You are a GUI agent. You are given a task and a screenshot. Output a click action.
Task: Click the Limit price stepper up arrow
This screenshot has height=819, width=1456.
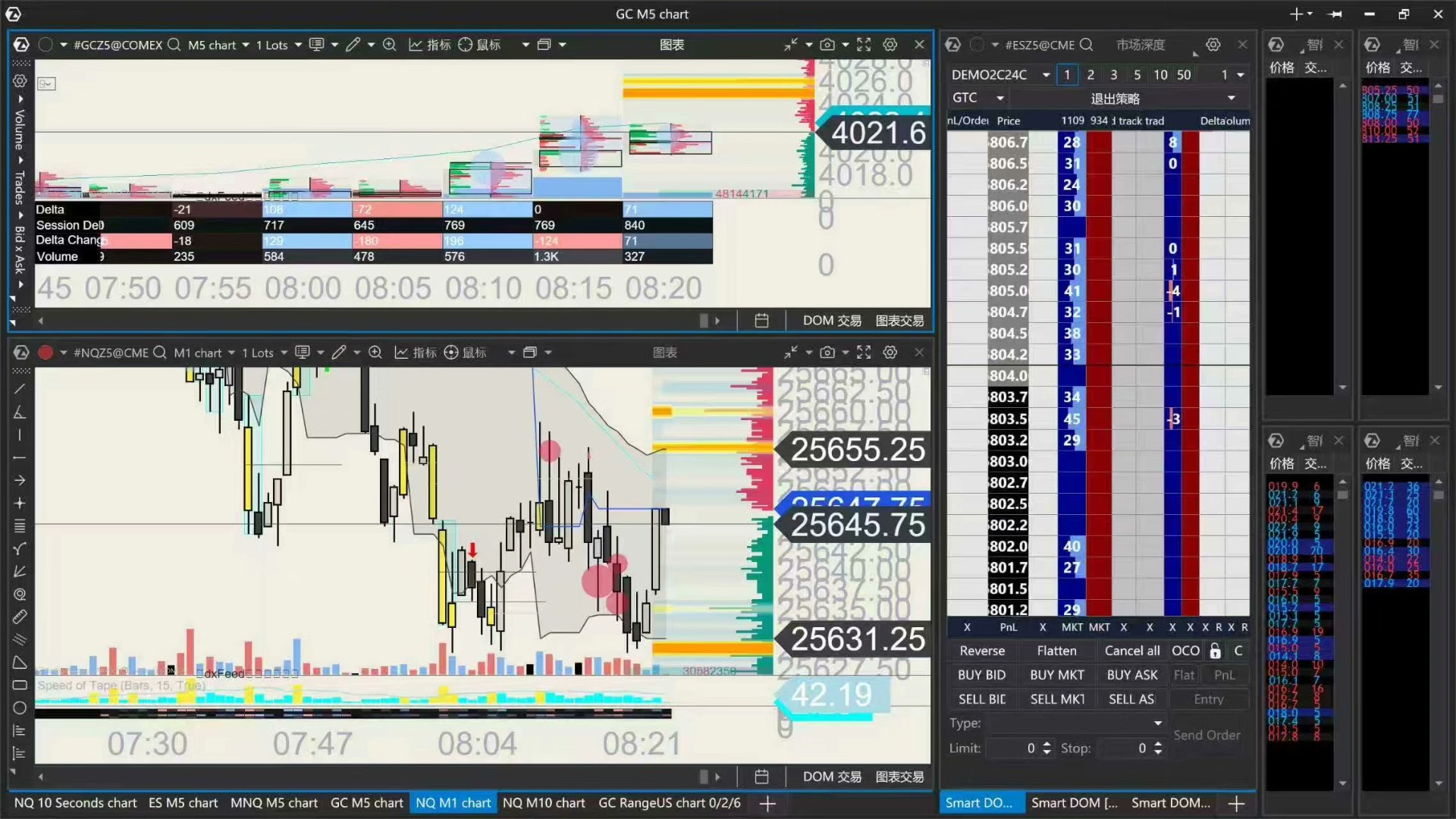tap(1047, 743)
